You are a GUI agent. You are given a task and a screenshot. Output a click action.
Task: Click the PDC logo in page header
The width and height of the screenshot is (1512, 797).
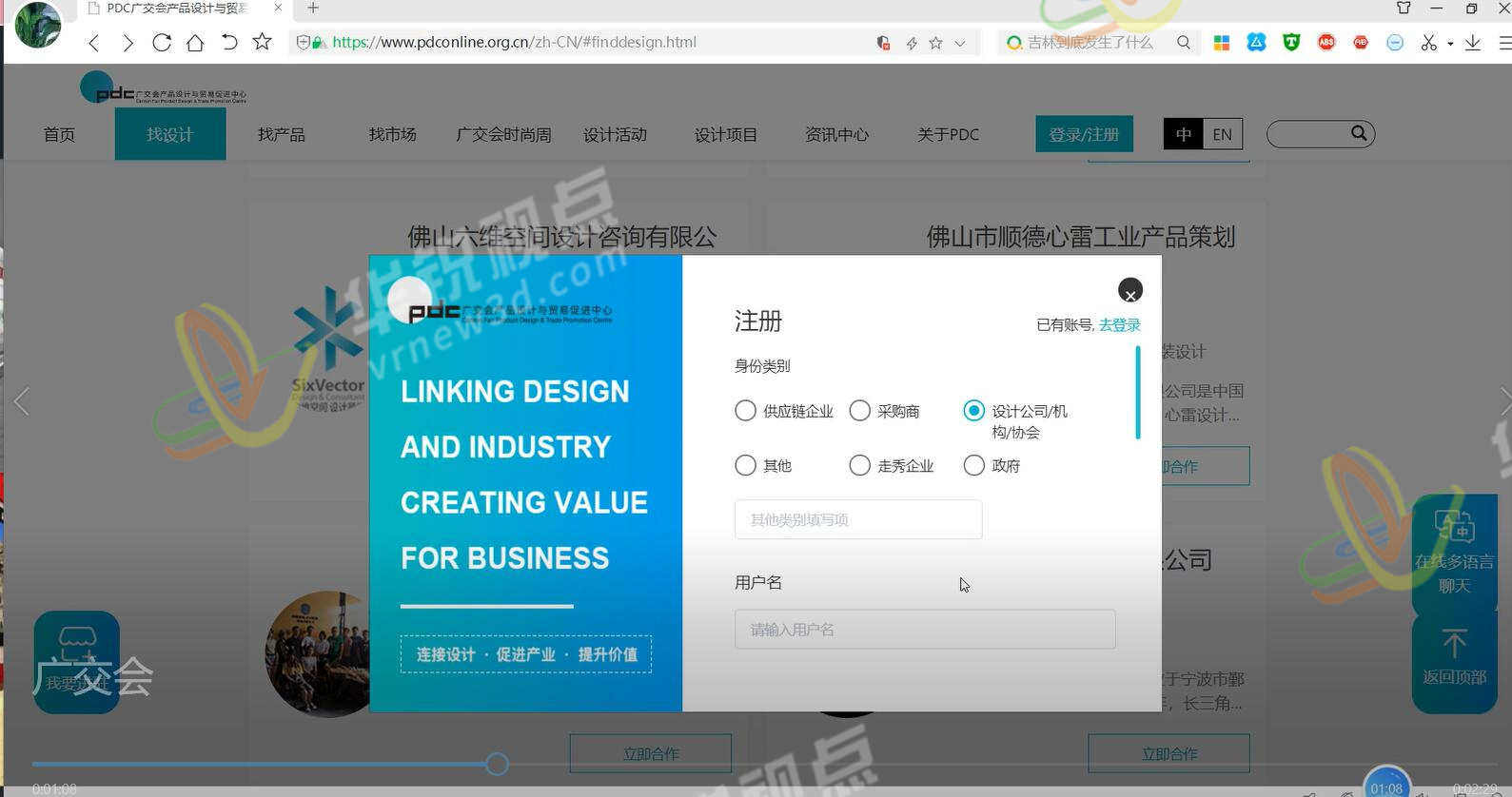164,88
